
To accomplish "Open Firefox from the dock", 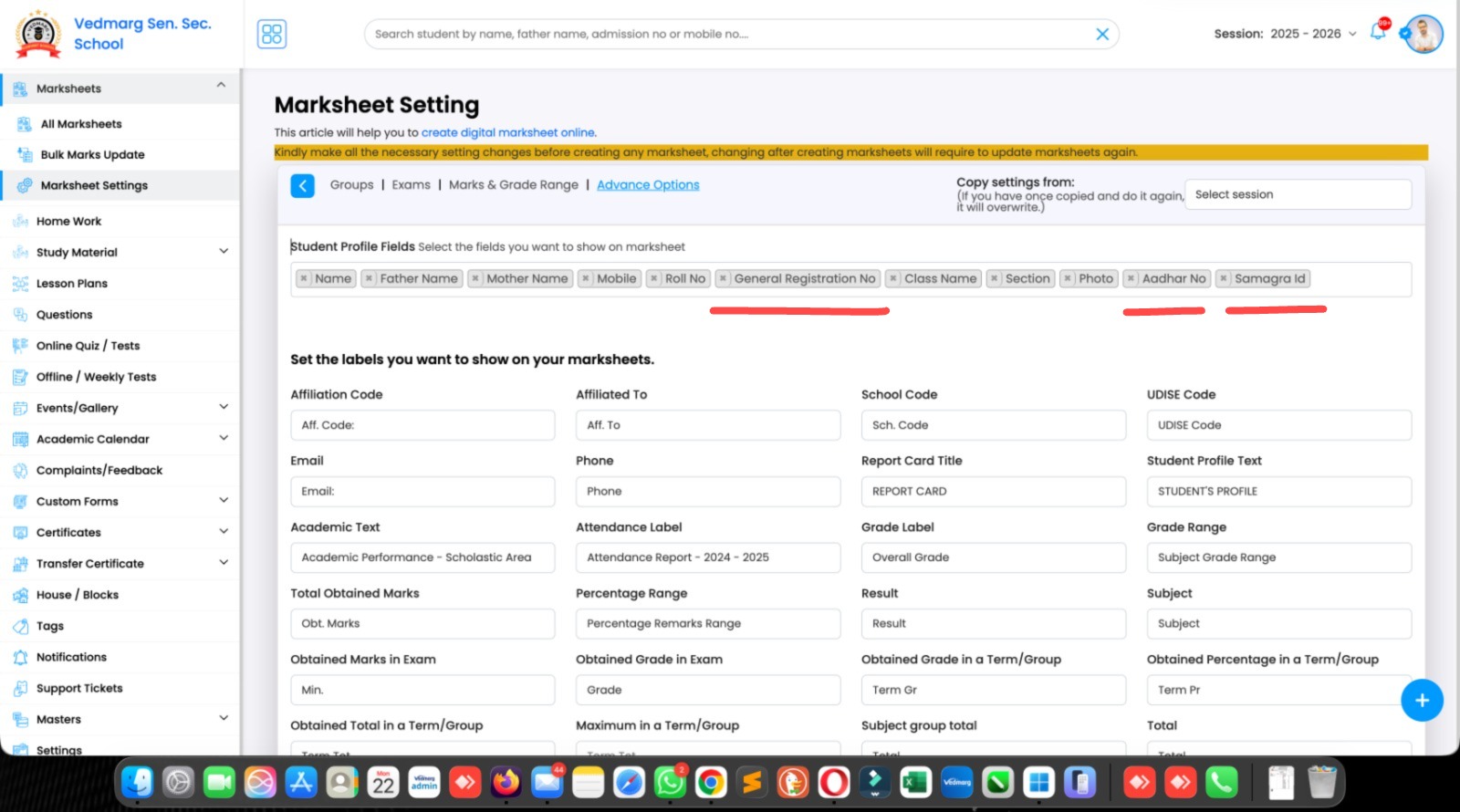I will pos(506,782).
